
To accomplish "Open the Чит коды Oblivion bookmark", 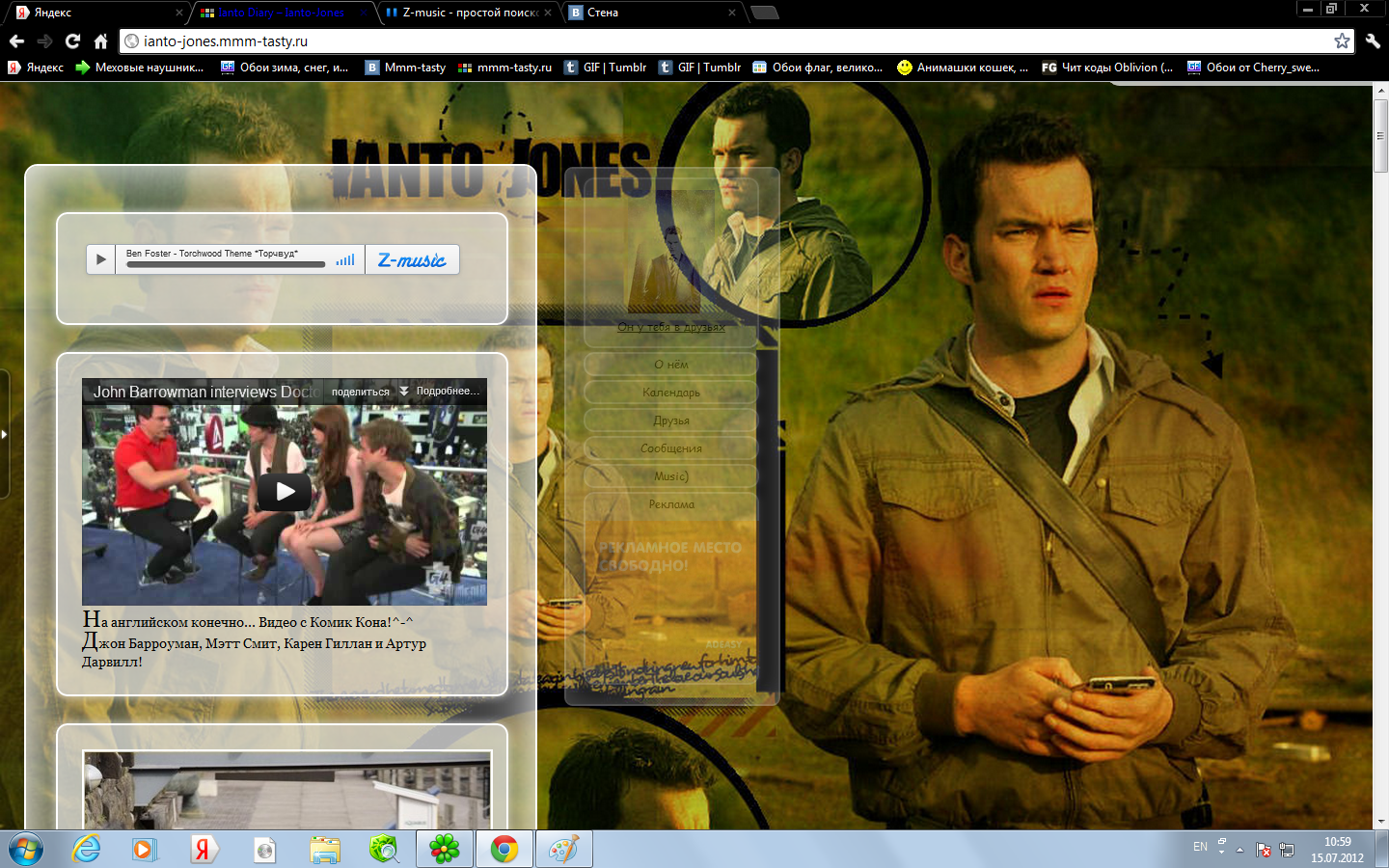I will point(1107,68).
